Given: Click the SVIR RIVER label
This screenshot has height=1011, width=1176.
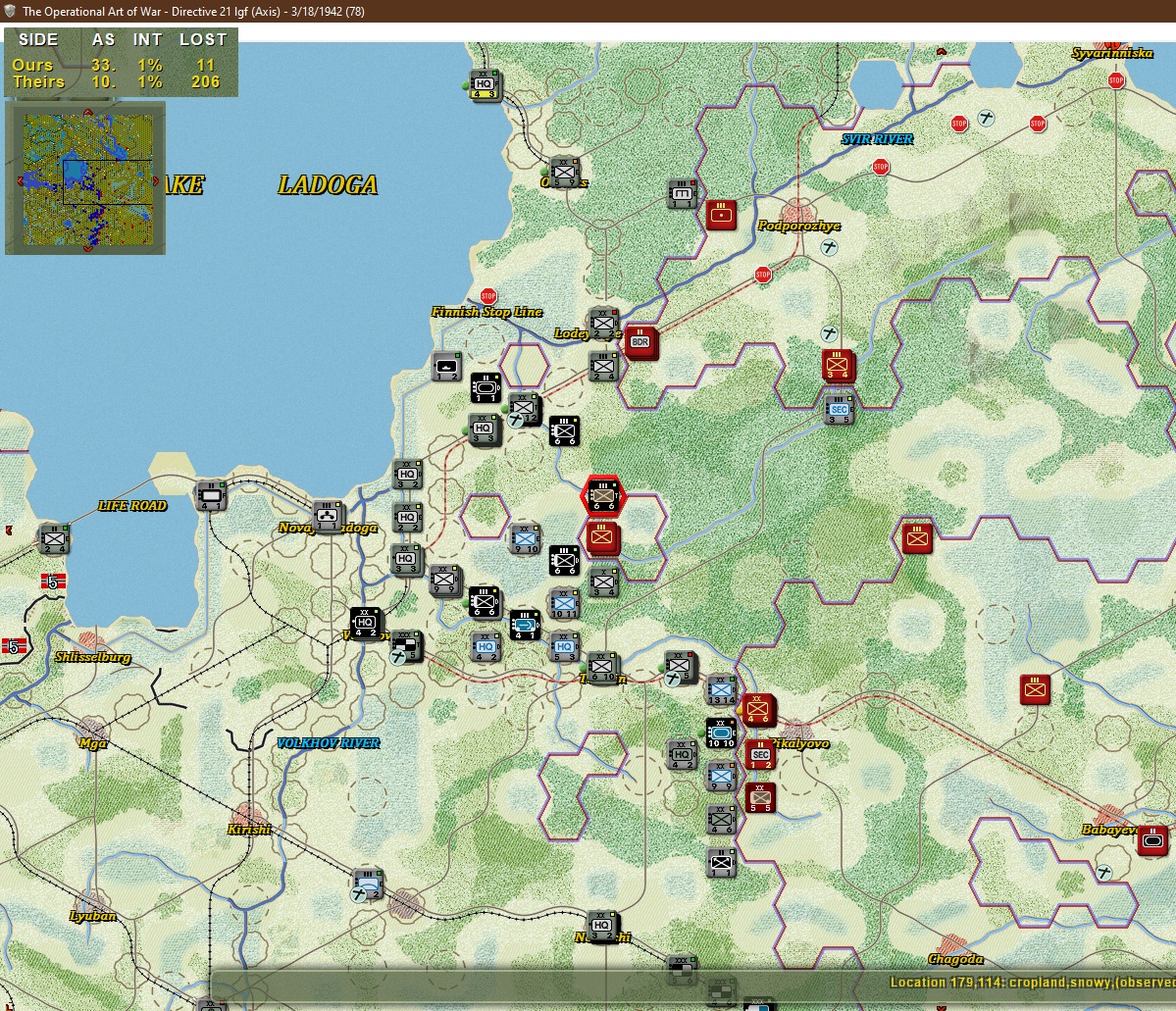Looking at the screenshot, I should [x=878, y=138].
